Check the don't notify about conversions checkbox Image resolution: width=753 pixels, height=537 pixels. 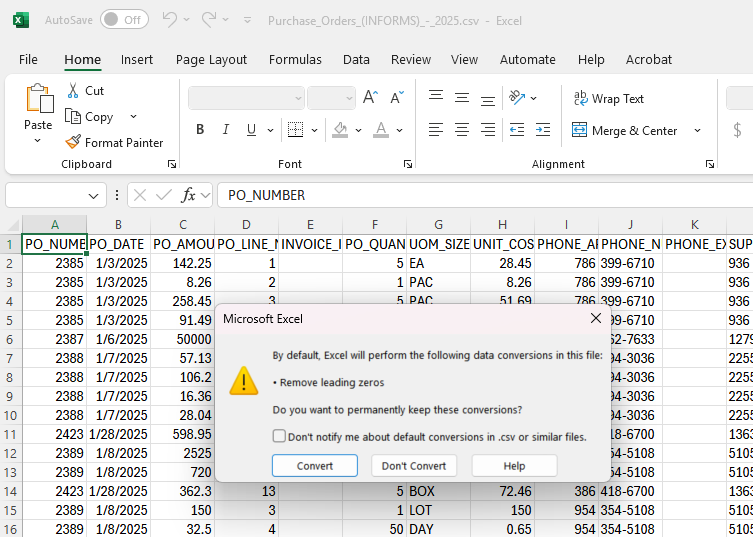[279, 436]
